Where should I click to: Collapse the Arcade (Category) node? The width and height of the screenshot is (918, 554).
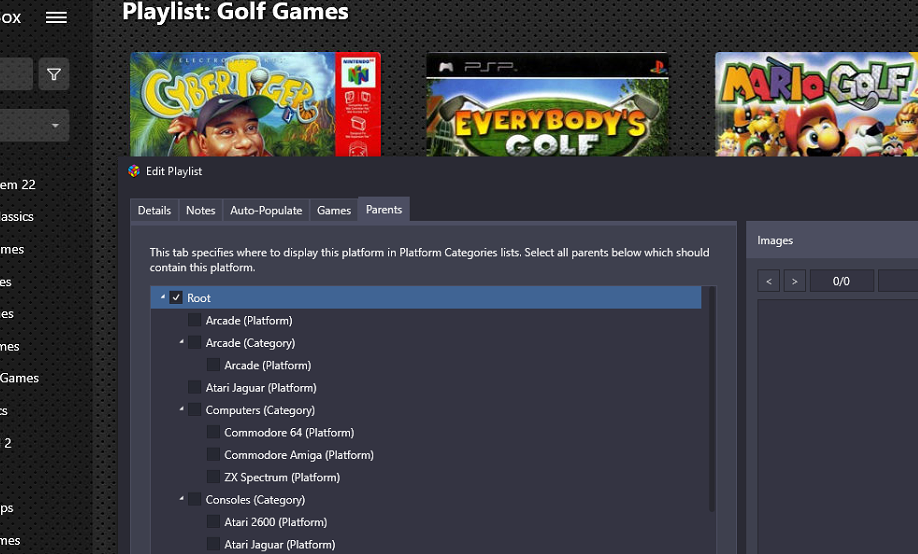(181, 342)
